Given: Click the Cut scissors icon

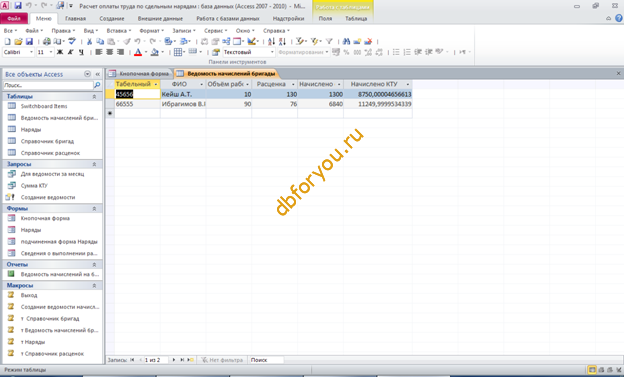Looking at the screenshot, I should [90, 41].
